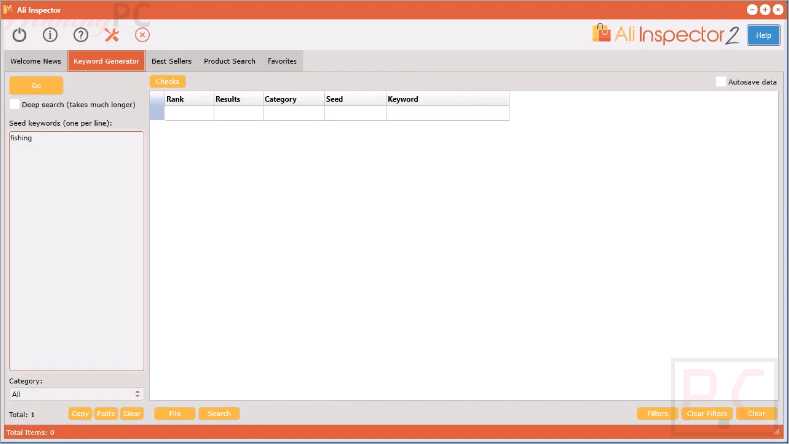The image size is (789, 444).
Task: Open the Favorites tab
Action: click(x=282, y=61)
